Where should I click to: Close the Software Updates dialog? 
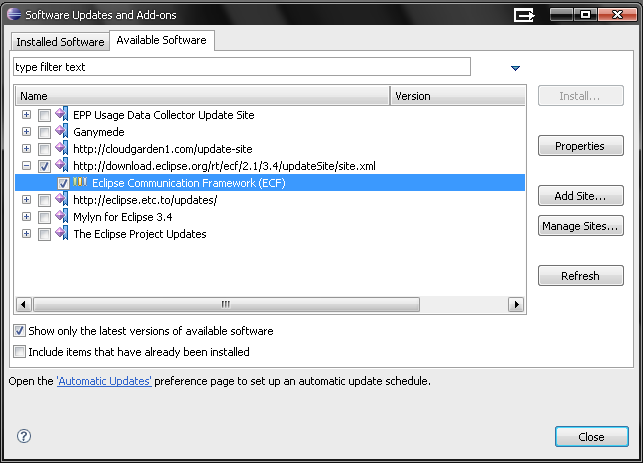pyautogui.click(x=591, y=437)
